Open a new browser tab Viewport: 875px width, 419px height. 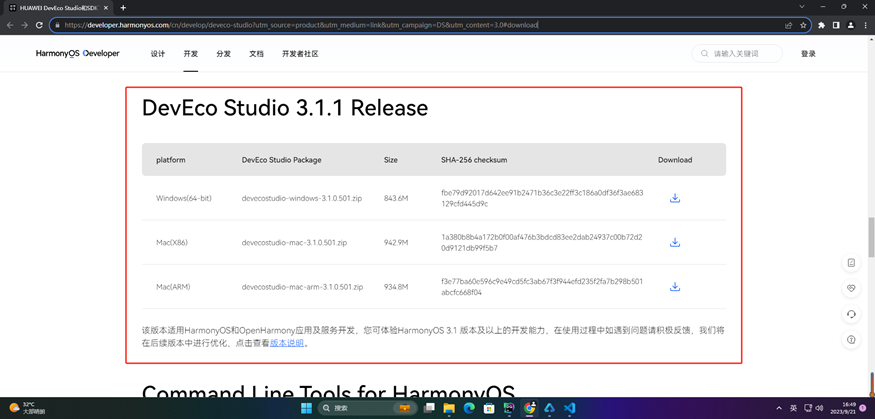coord(123,7)
